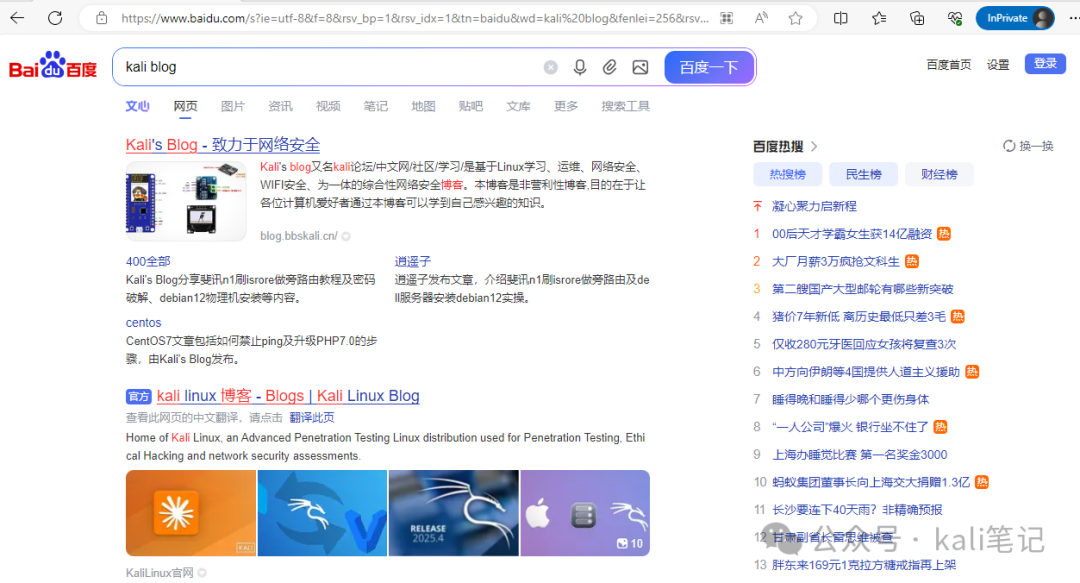1080x583 pixels.
Task: Open hot search 睡得晚和睡得少哪个更伤身体
Action: click(850, 399)
